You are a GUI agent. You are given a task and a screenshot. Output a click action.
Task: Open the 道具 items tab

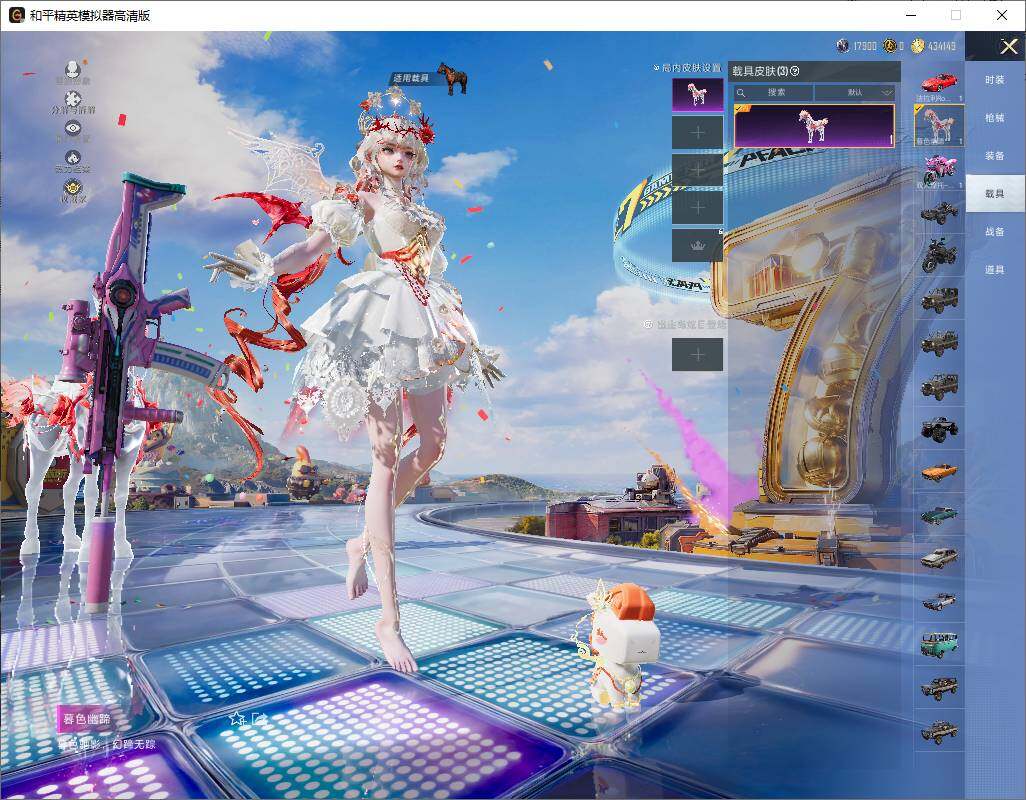pyautogui.click(x=995, y=270)
